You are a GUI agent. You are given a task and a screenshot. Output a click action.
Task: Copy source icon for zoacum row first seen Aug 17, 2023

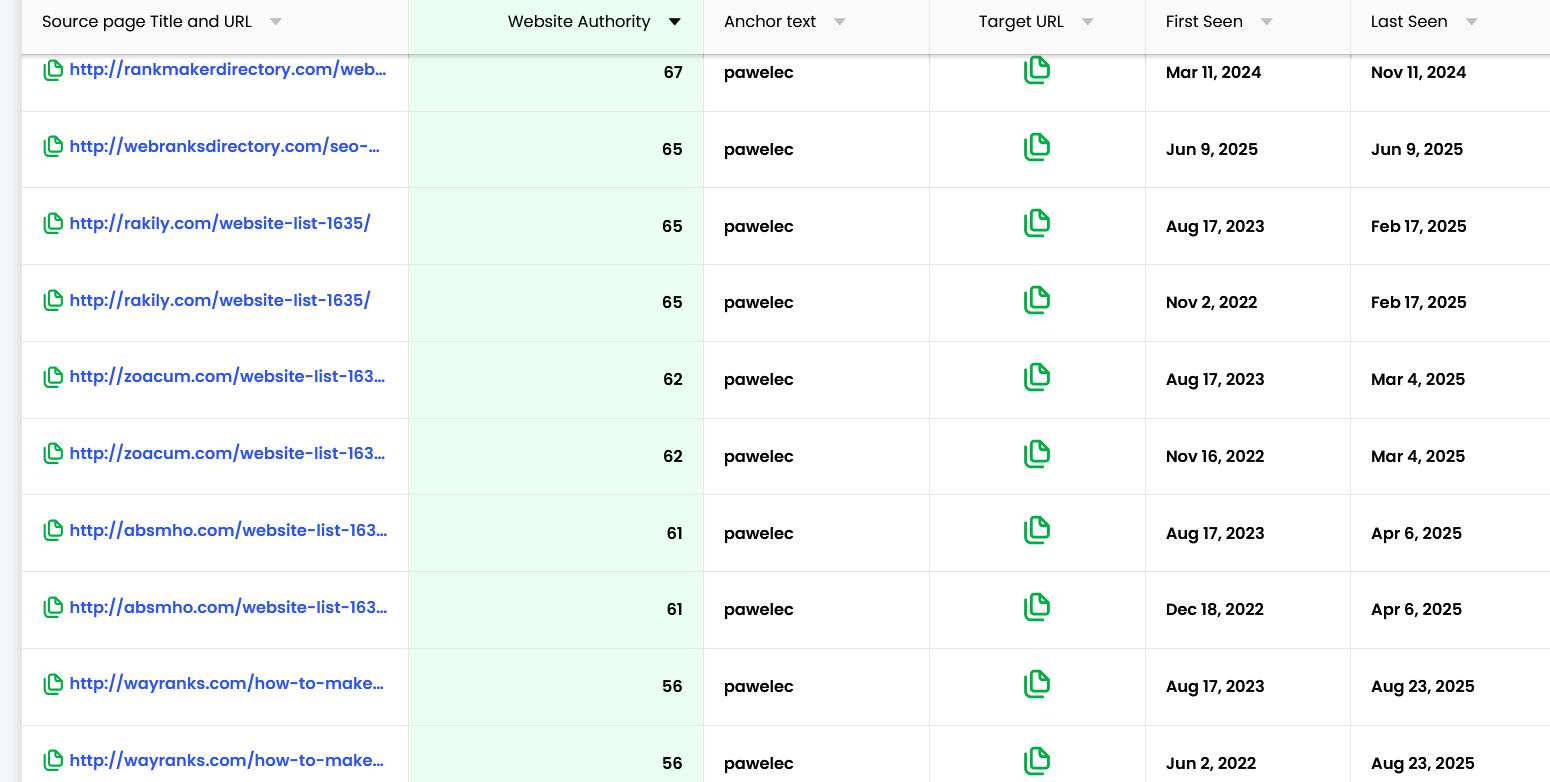point(53,377)
